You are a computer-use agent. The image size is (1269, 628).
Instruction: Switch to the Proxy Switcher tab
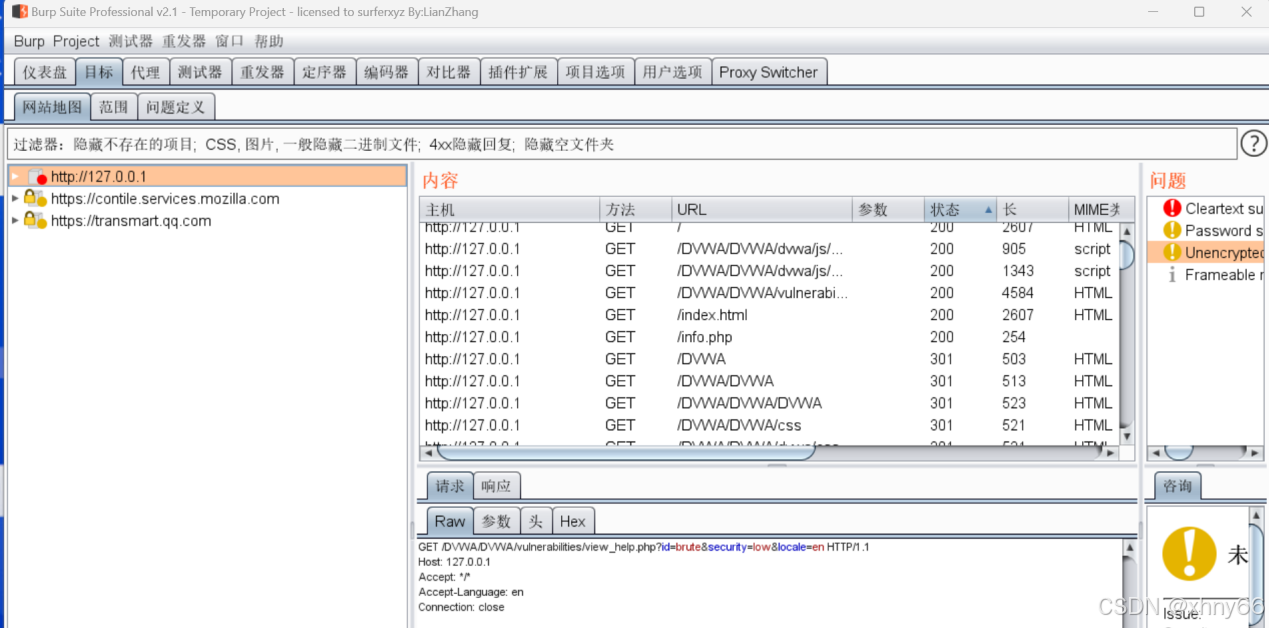tap(768, 72)
